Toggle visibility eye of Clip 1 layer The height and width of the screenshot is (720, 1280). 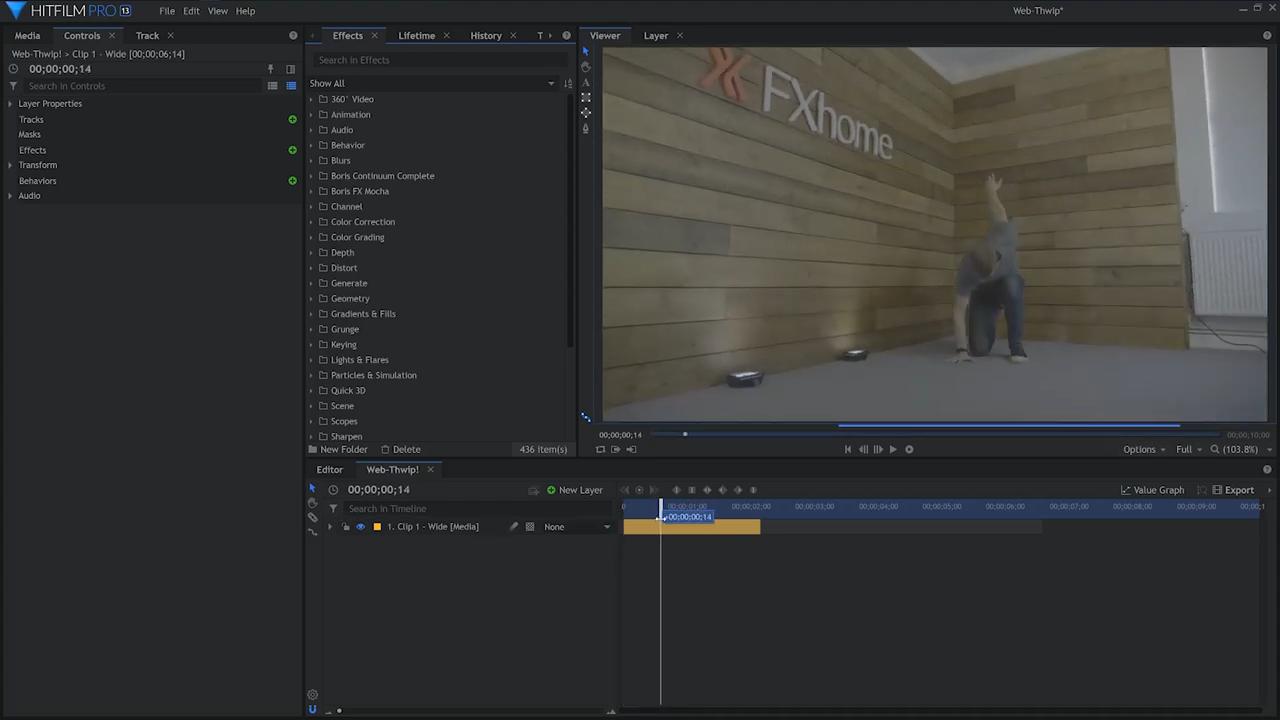[360, 527]
